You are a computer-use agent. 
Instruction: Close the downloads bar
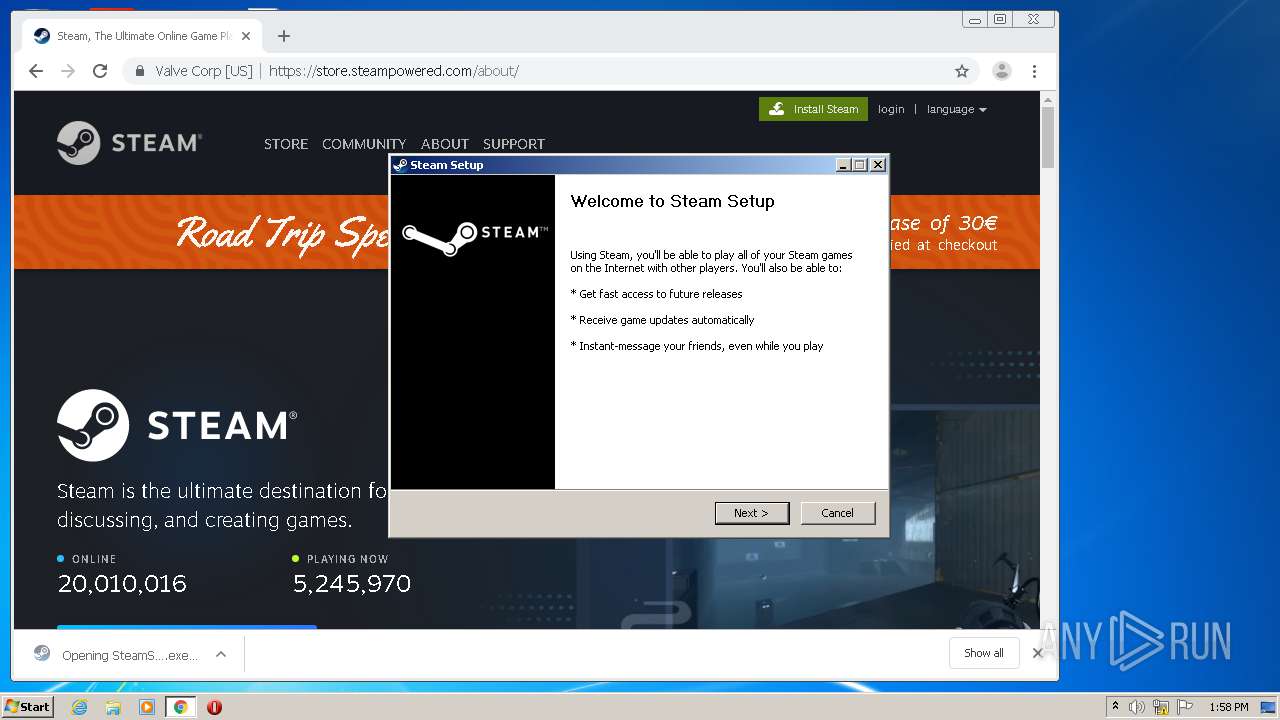1037,653
